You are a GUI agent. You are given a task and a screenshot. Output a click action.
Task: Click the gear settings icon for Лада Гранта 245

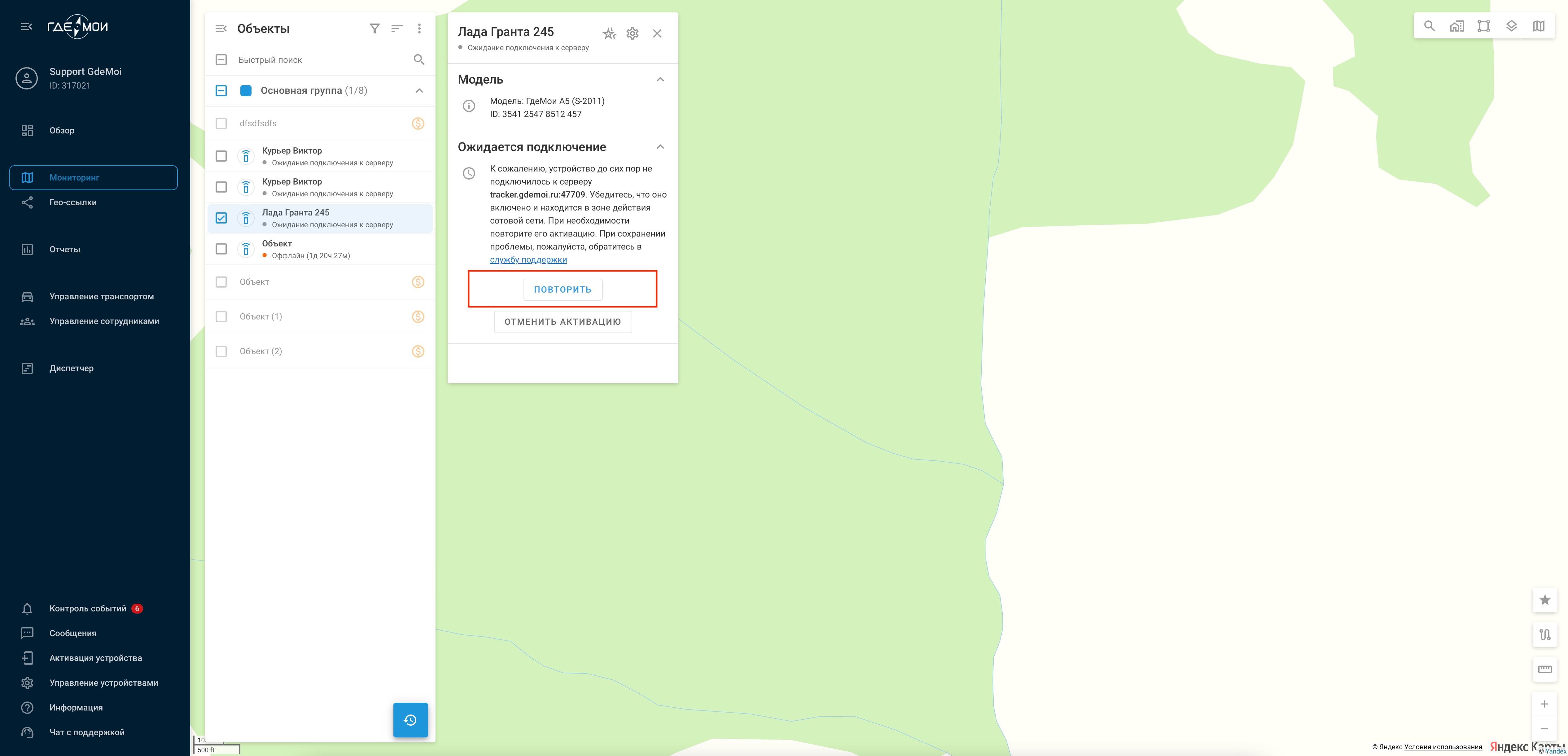633,33
